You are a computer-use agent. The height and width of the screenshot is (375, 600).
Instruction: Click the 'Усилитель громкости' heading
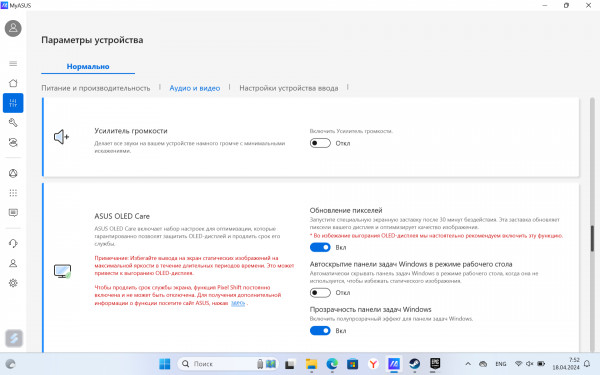click(131, 131)
